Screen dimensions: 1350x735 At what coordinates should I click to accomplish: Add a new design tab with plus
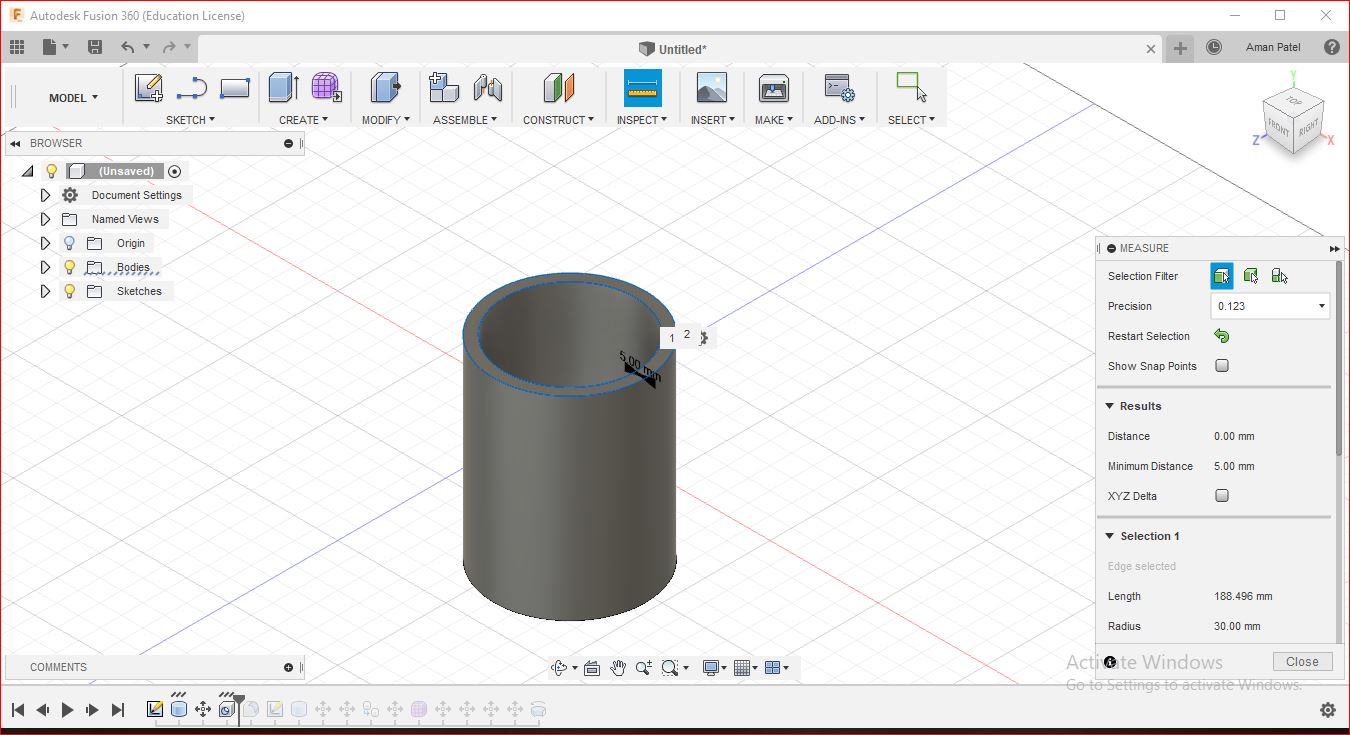tap(1180, 48)
